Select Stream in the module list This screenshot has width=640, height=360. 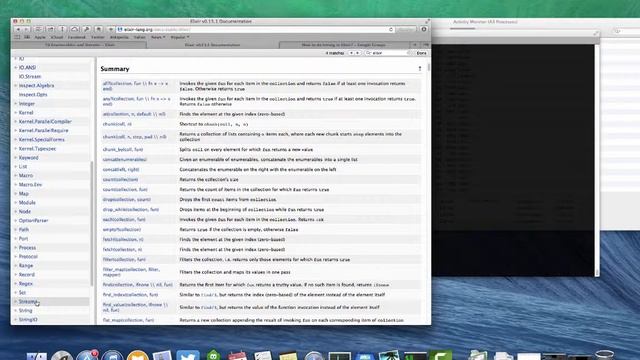click(x=28, y=302)
